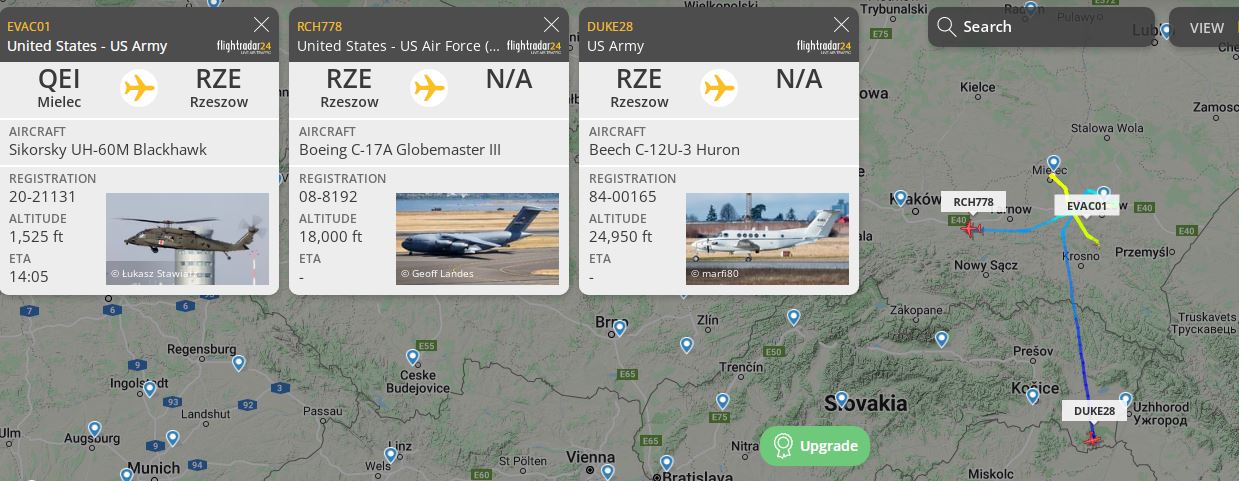
Task: Close the EVAC01 flight panel
Action: [x=261, y=25]
